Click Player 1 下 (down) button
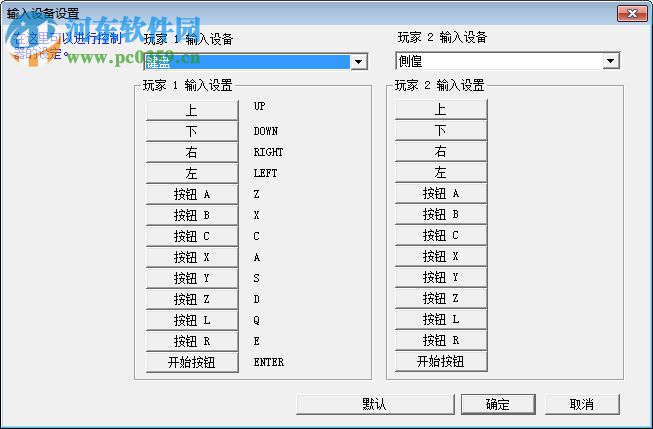This screenshot has width=653, height=429. tap(192, 132)
